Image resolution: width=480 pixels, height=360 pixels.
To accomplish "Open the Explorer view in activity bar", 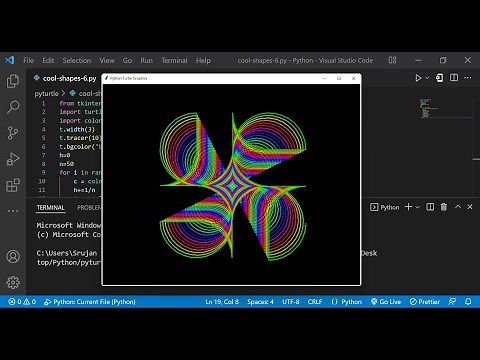I will (x=13, y=81).
